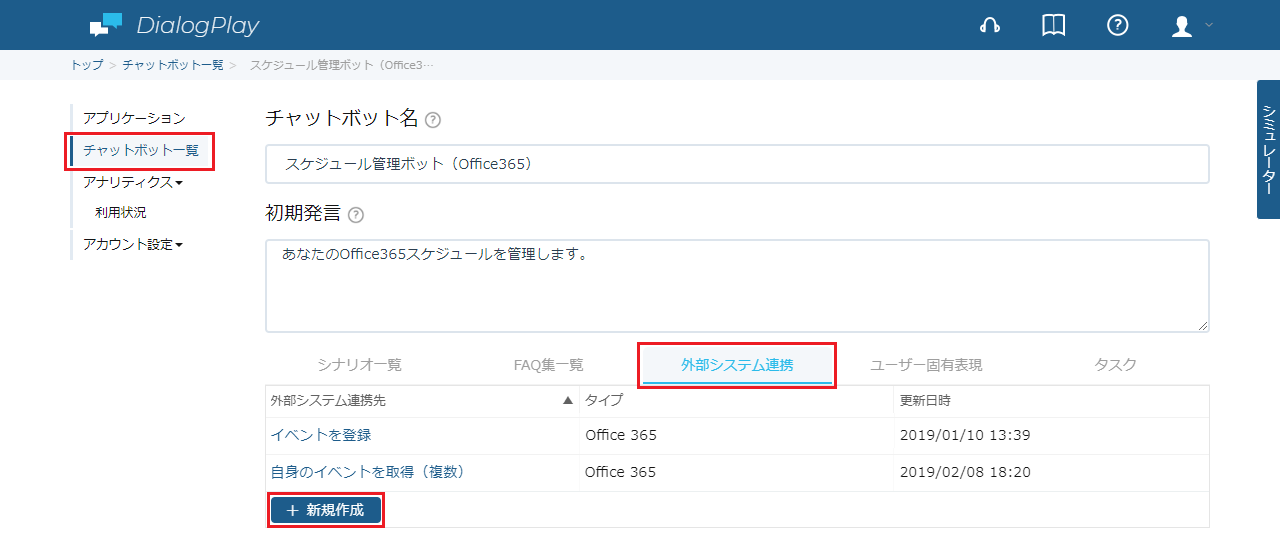This screenshot has width=1280, height=550.
Task: Click date 2019/02/08 18:20
Action: pyautogui.click(x=965, y=473)
